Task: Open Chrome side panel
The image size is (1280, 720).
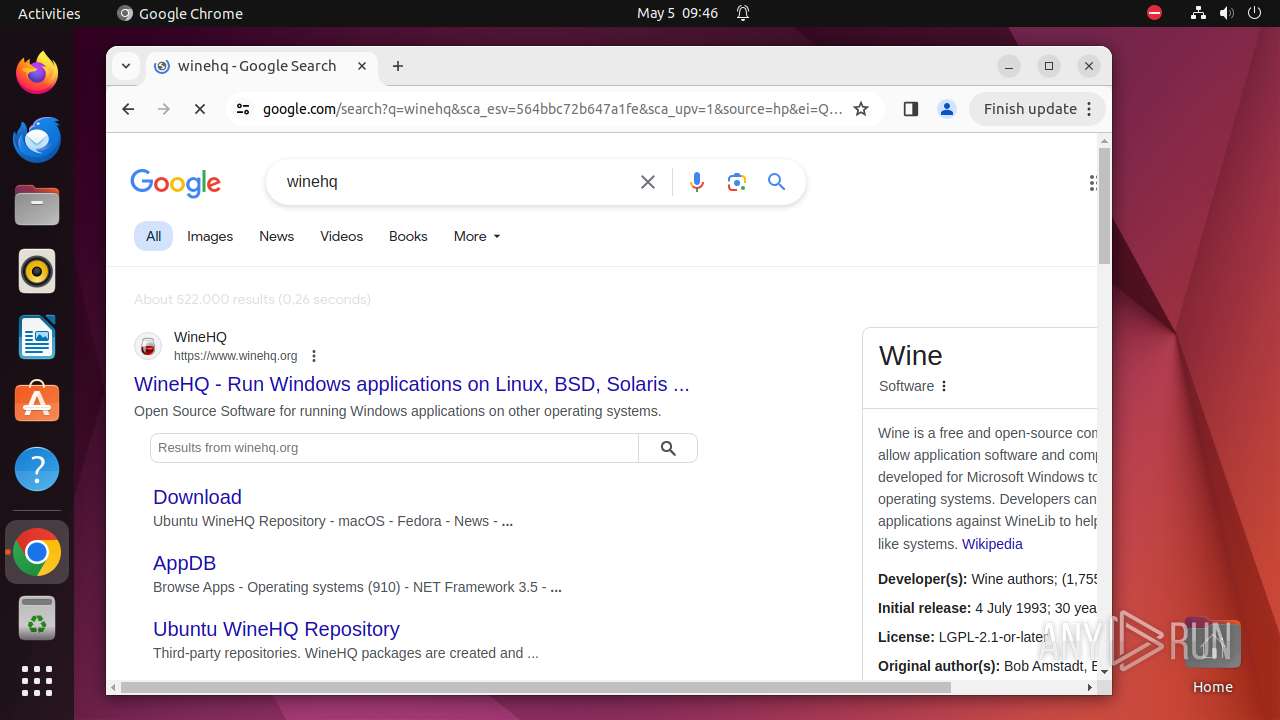Action: click(910, 109)
